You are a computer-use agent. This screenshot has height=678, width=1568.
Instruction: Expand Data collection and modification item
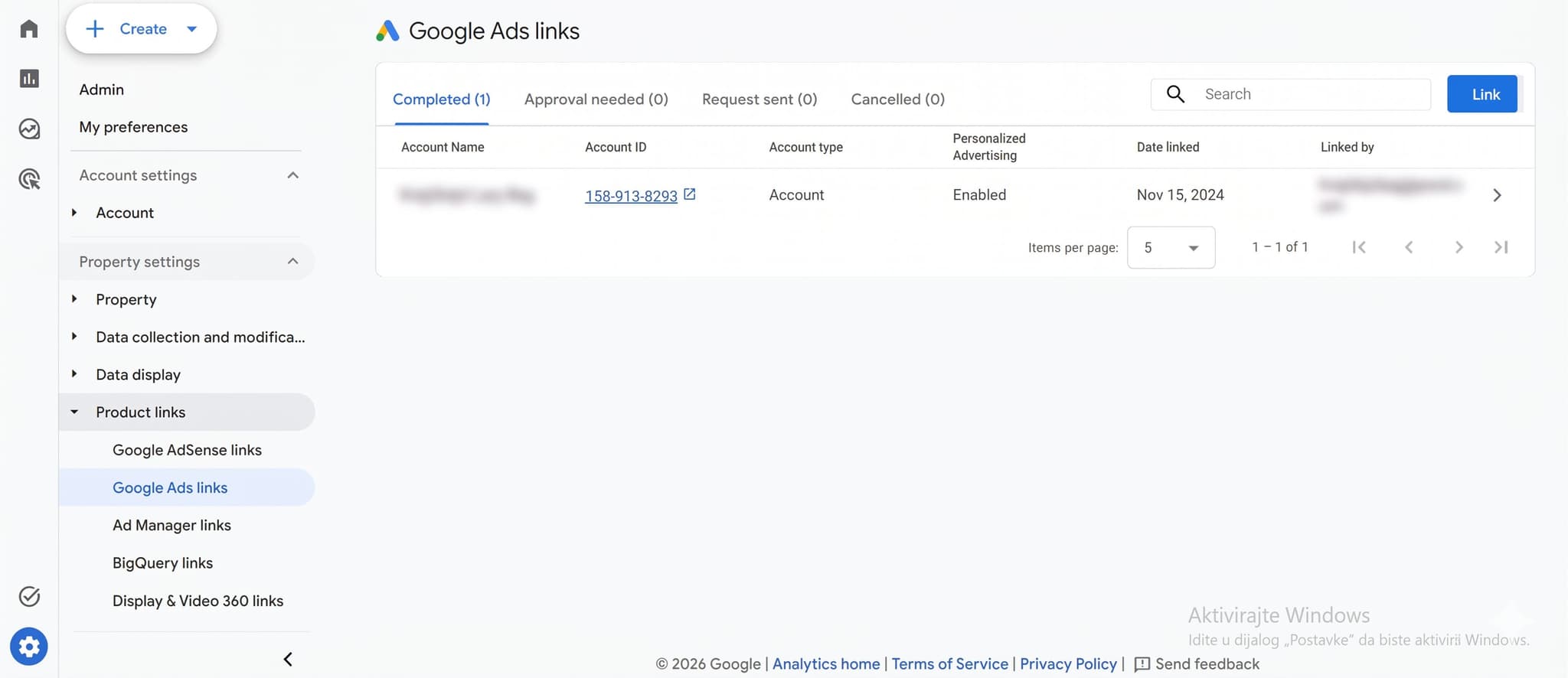(74, 337)
